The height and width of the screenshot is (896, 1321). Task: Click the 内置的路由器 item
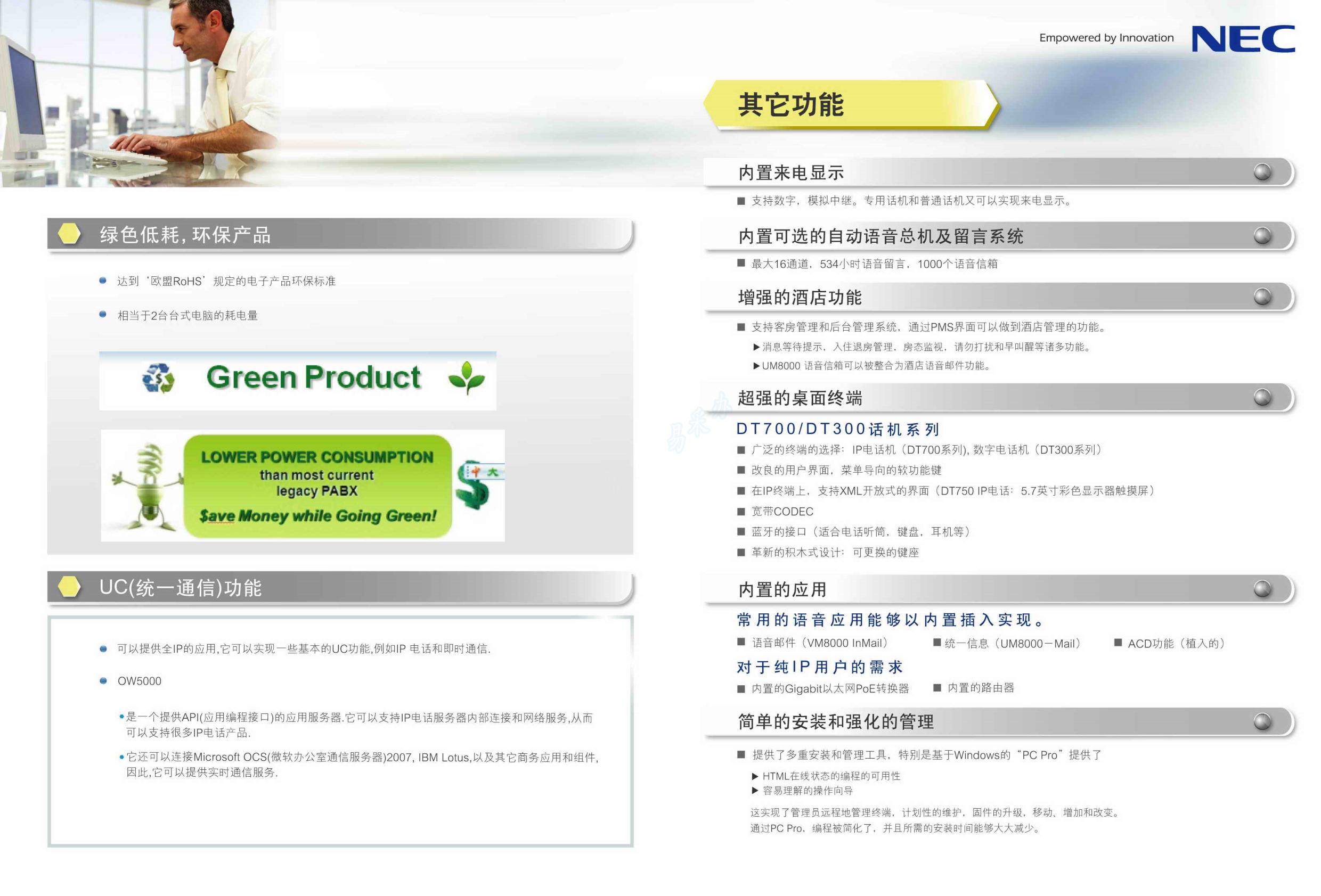981,687
